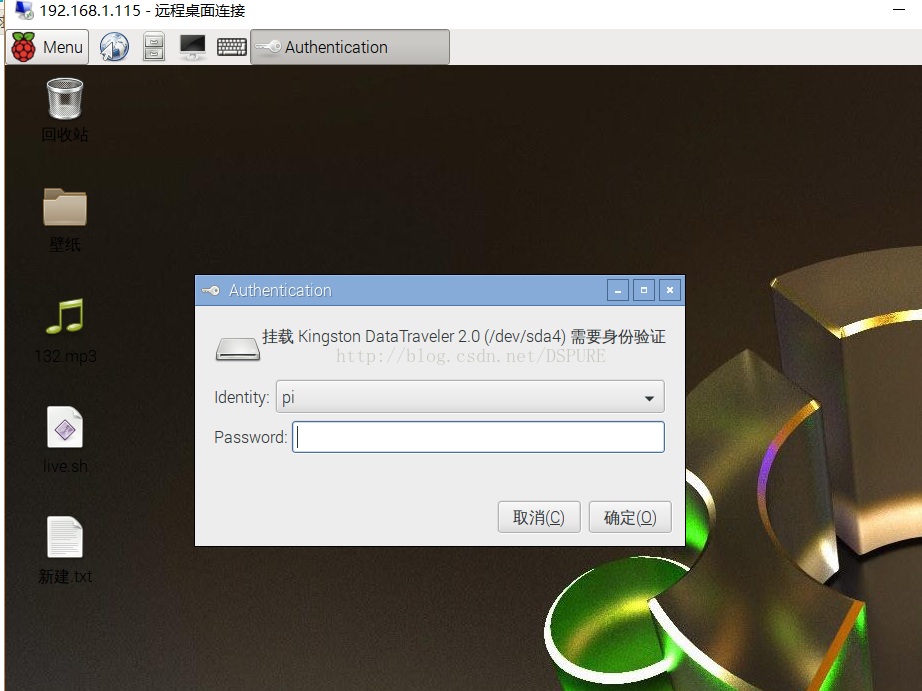Launch the web browser globe icon
The height and width of the screenshot is (691, 922).
coord(114,47)
